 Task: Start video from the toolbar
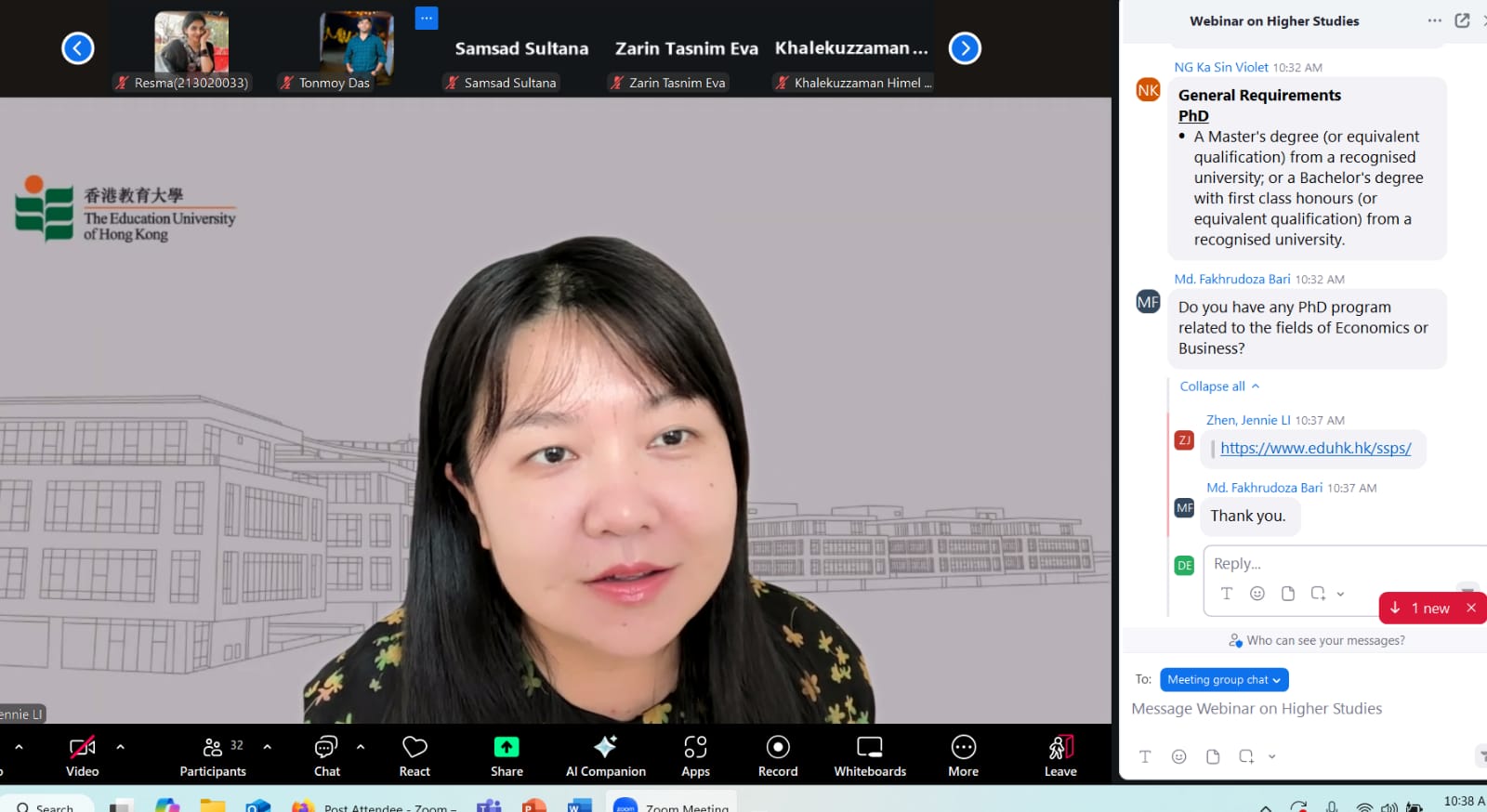click(x=82, y=756)
